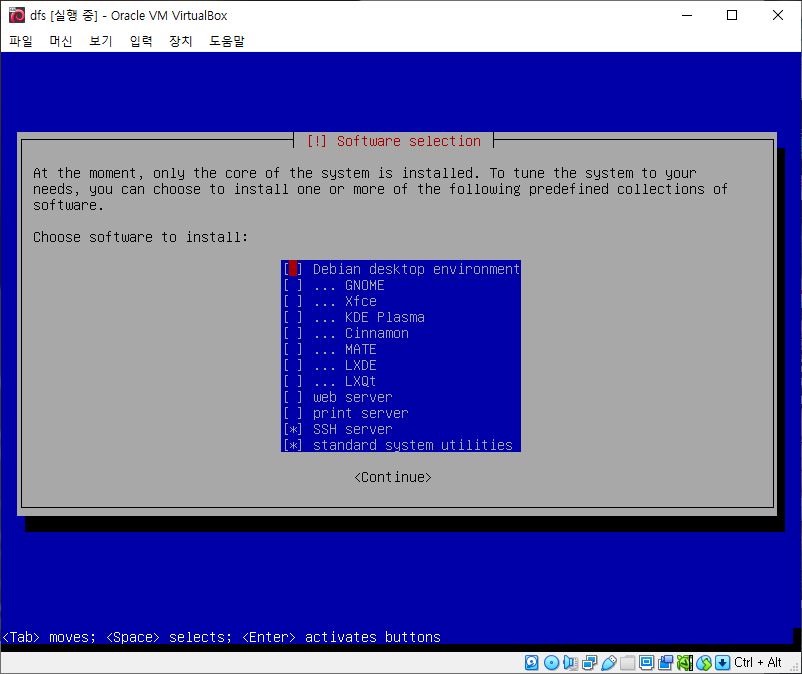
Task: Toggle the MATE checkbox
Action: pyautogui.click(x=293, y=349)
